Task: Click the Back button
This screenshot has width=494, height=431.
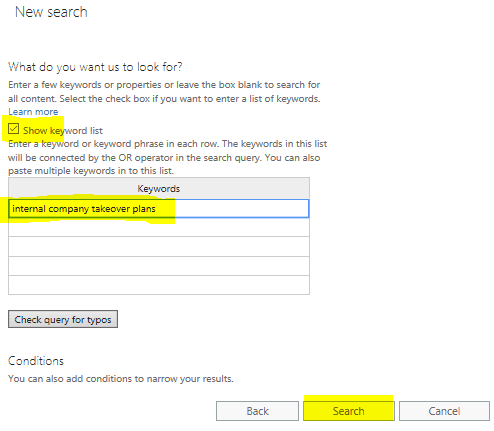Action: (x=257, y=411)
